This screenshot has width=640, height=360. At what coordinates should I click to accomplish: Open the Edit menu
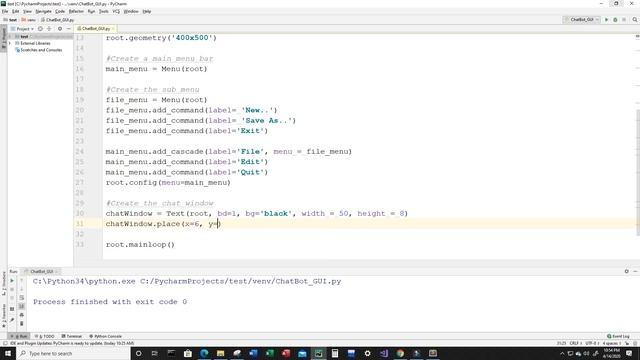pos(16,11)
